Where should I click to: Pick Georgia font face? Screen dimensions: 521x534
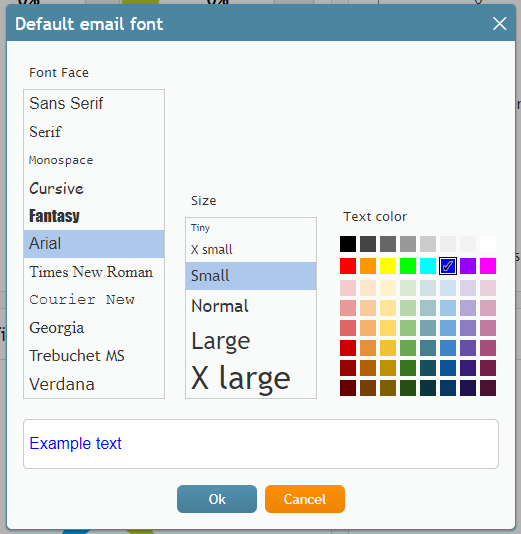[94, 328]
